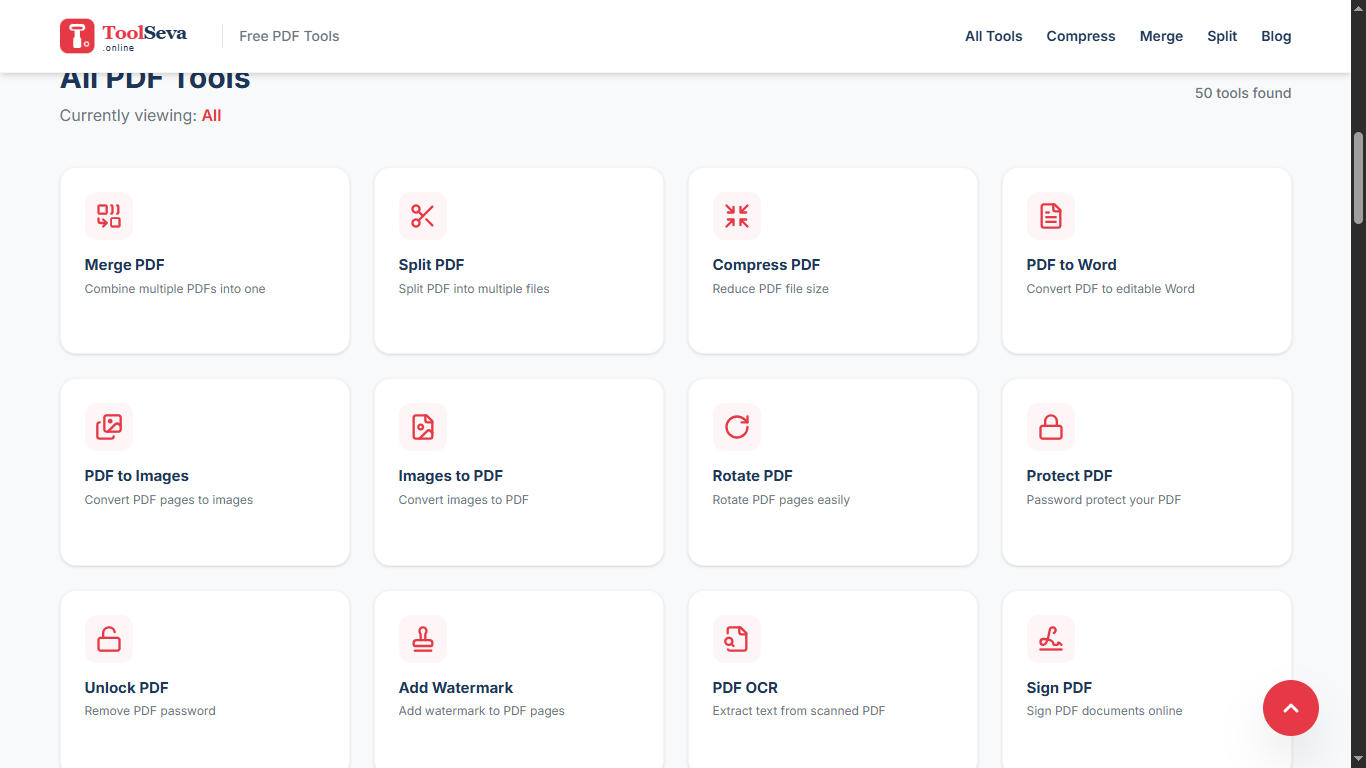Click the Merge PDF card icon
Viewport: 1366px width, 768px height.
click(x=109, y=216)
